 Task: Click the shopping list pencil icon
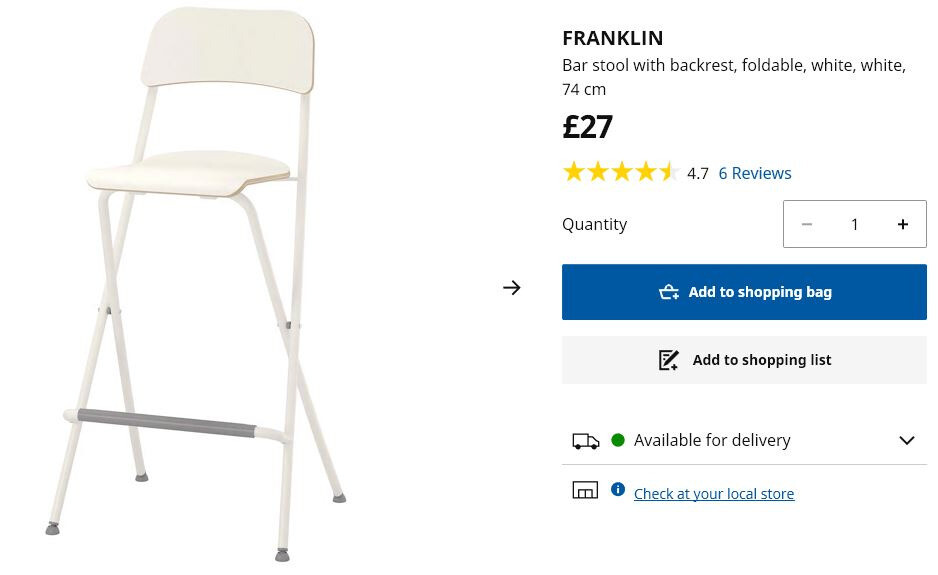[x=669, y=360]
